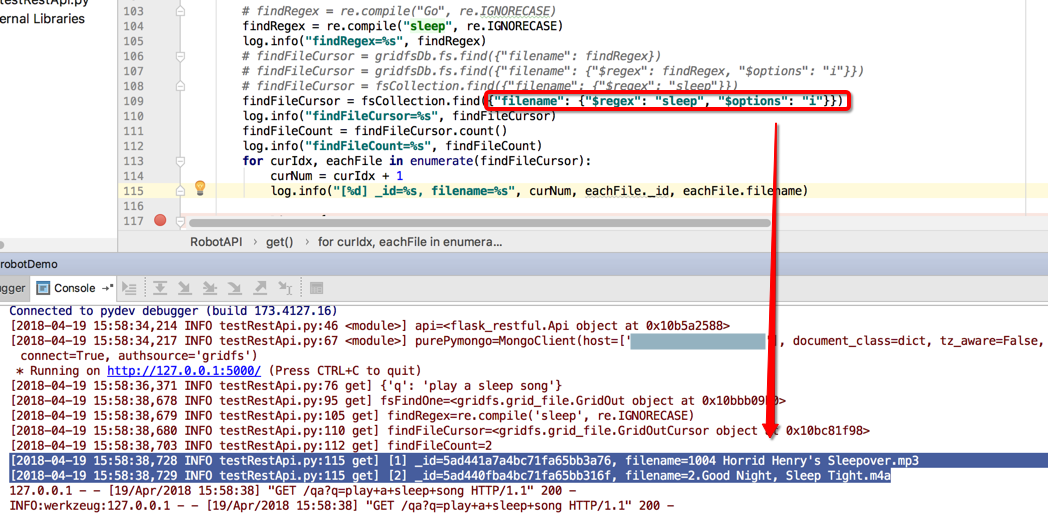Image resolution: width=1048 pixels, height=517 pixels.
Task: Click console line 'fsFindOne=<gridfs.grid_file.GridOut'
Action: point(398,401)
